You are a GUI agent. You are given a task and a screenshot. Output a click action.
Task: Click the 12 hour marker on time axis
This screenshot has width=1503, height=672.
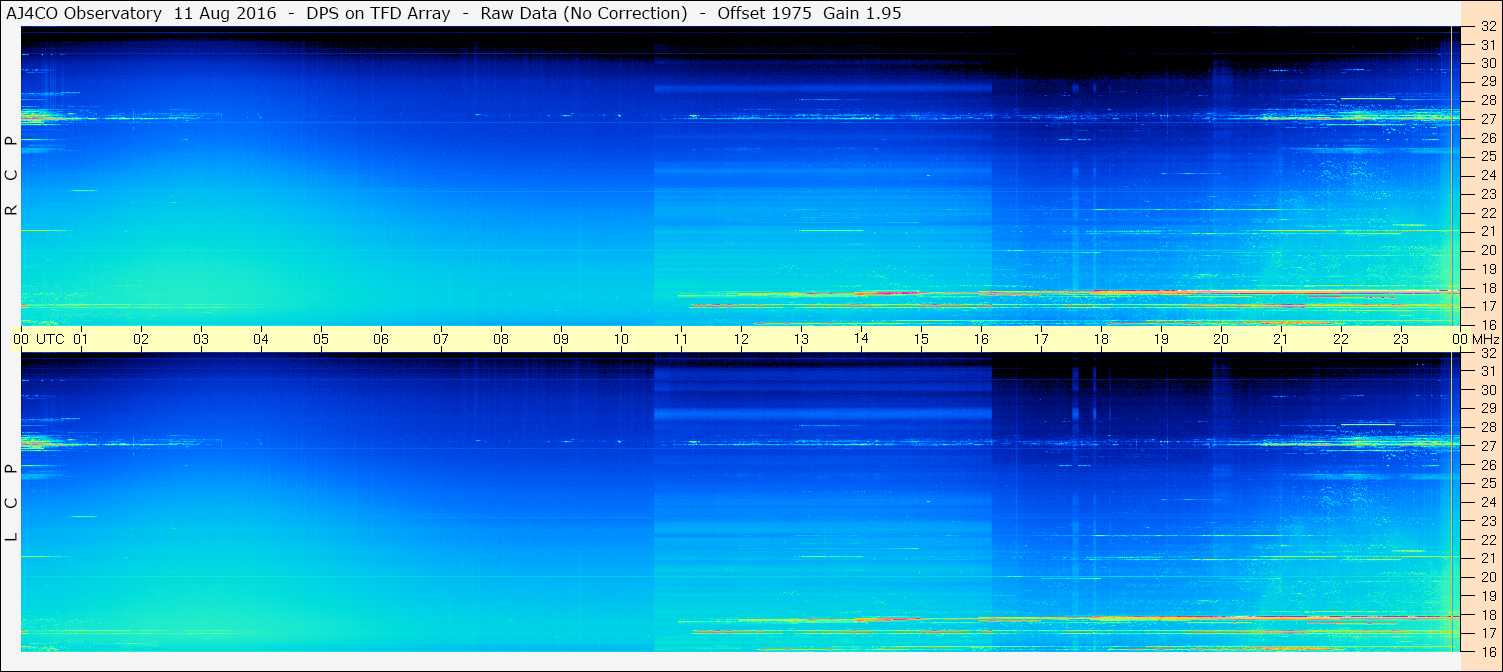[741, 339]
